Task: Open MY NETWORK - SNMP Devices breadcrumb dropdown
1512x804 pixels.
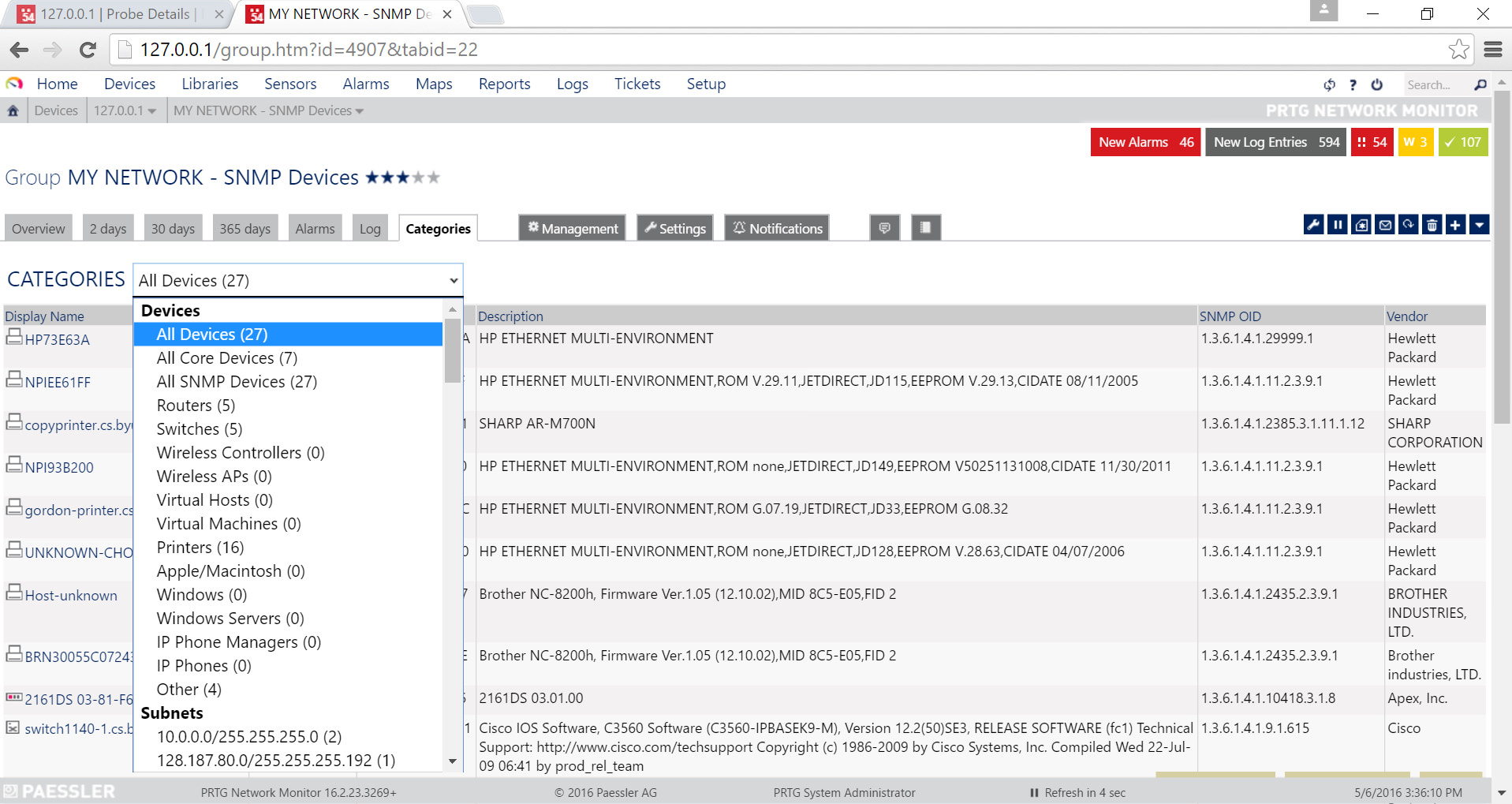Action: coord(360,111)
